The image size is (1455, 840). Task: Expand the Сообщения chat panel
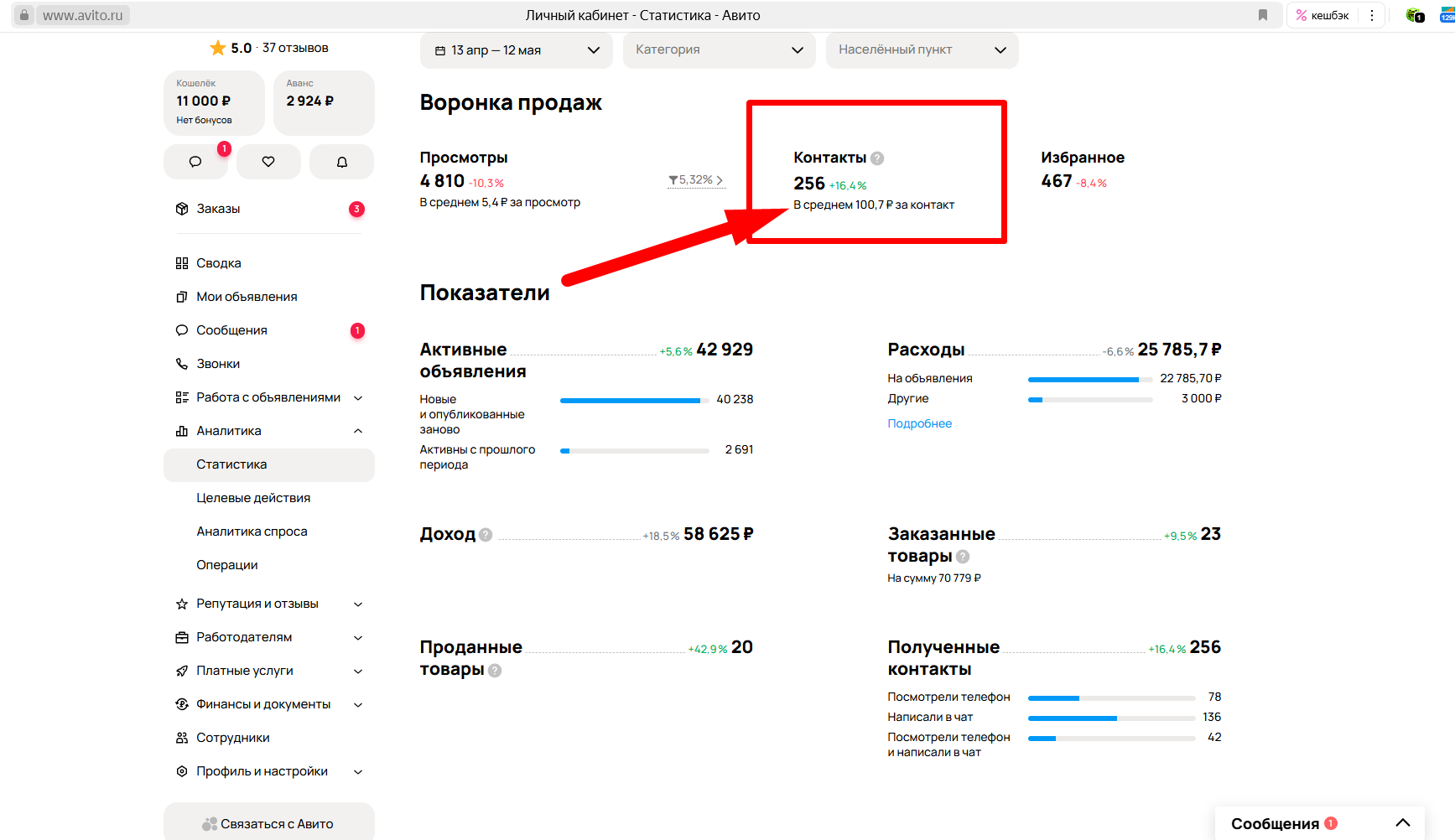[1402, 823]
